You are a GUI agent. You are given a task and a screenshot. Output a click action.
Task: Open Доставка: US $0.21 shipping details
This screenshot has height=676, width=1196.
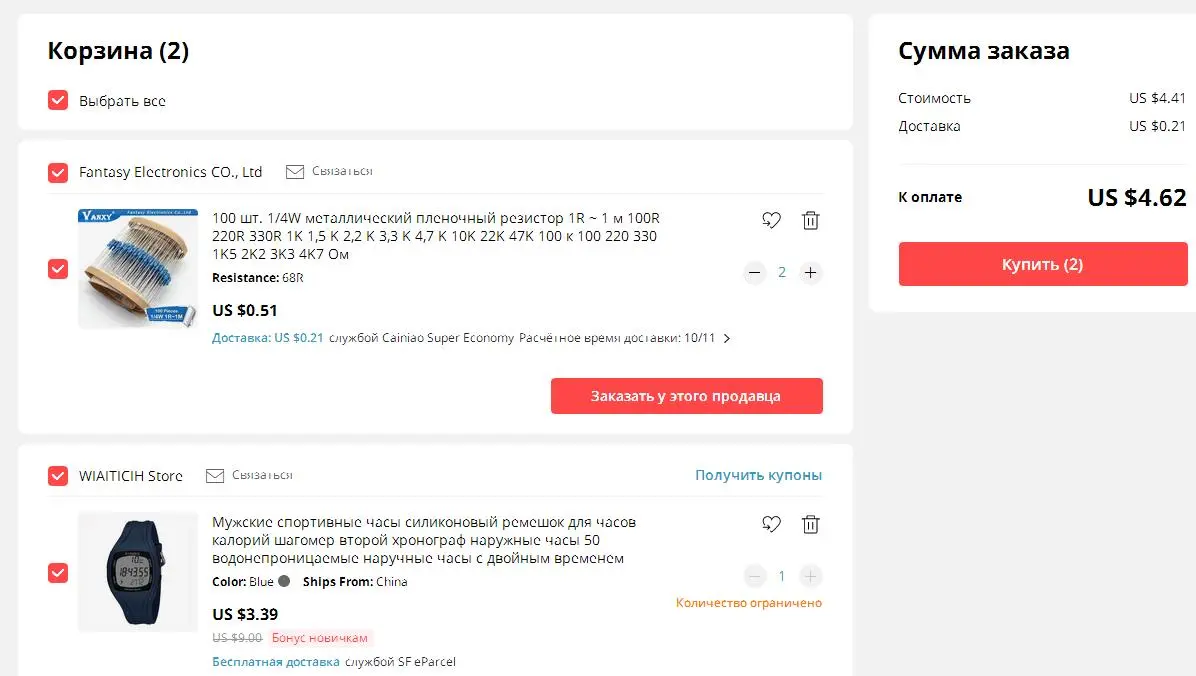268,337
